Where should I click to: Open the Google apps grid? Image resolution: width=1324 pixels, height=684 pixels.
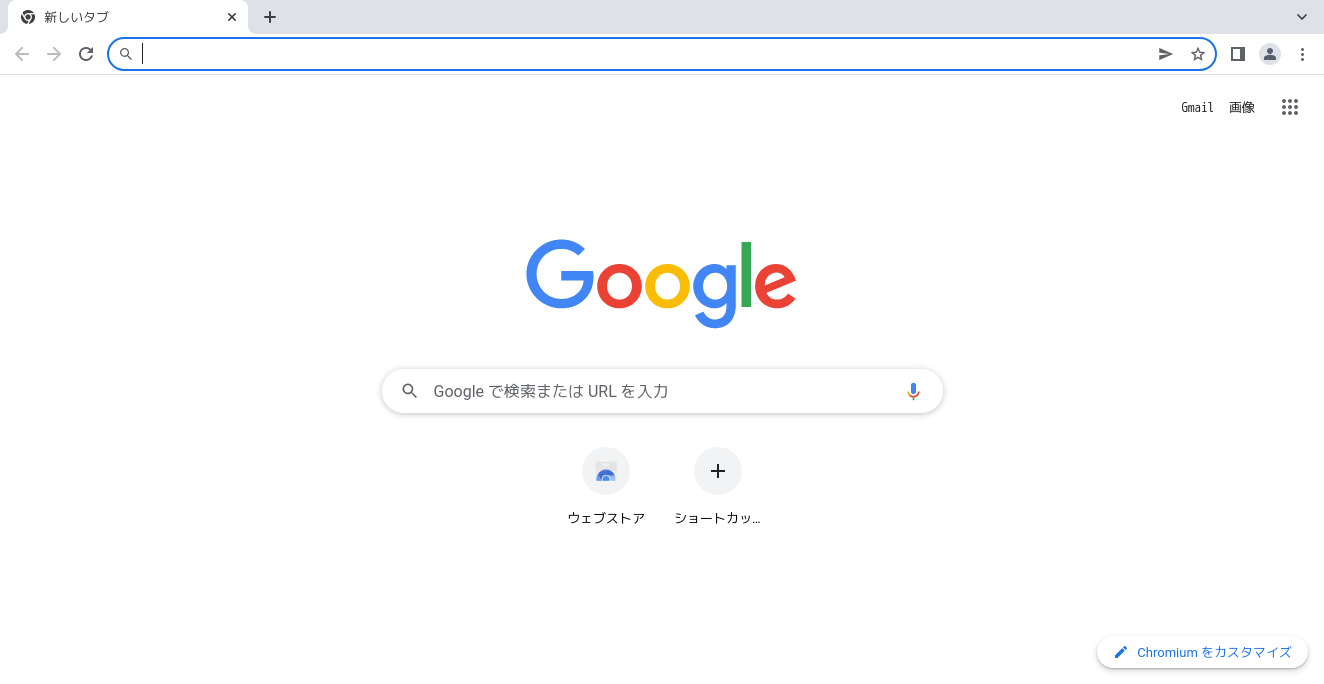click(1290, 107)
